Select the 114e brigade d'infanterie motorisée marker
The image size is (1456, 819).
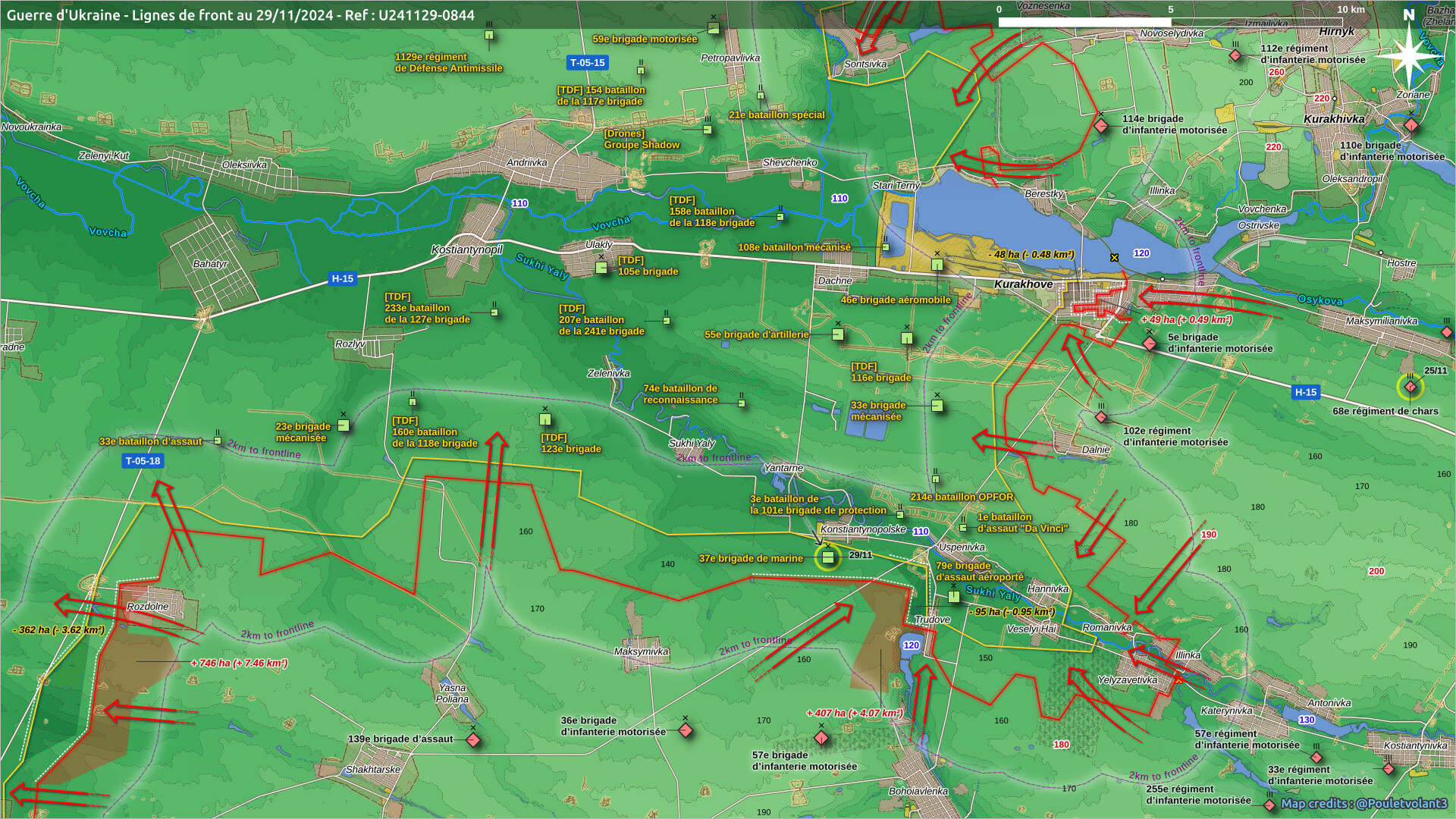[1101, 125]
